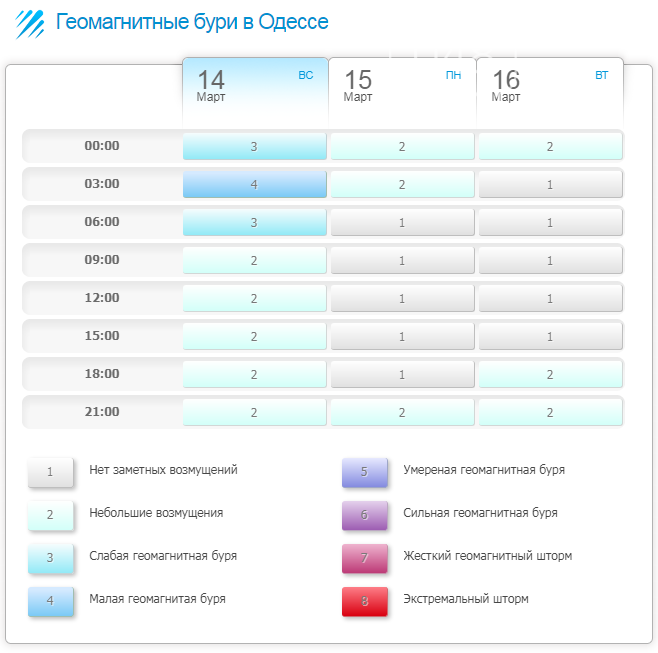
Task: Choose the 21:00 time row label
Action: (x=102, y=412)
